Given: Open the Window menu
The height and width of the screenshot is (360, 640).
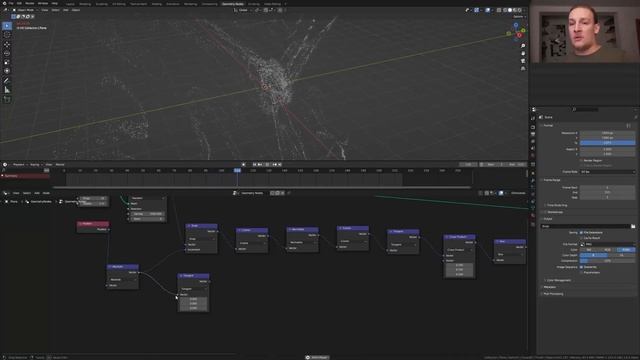Looking at the screenshot, I should click(x=43, y=3).
